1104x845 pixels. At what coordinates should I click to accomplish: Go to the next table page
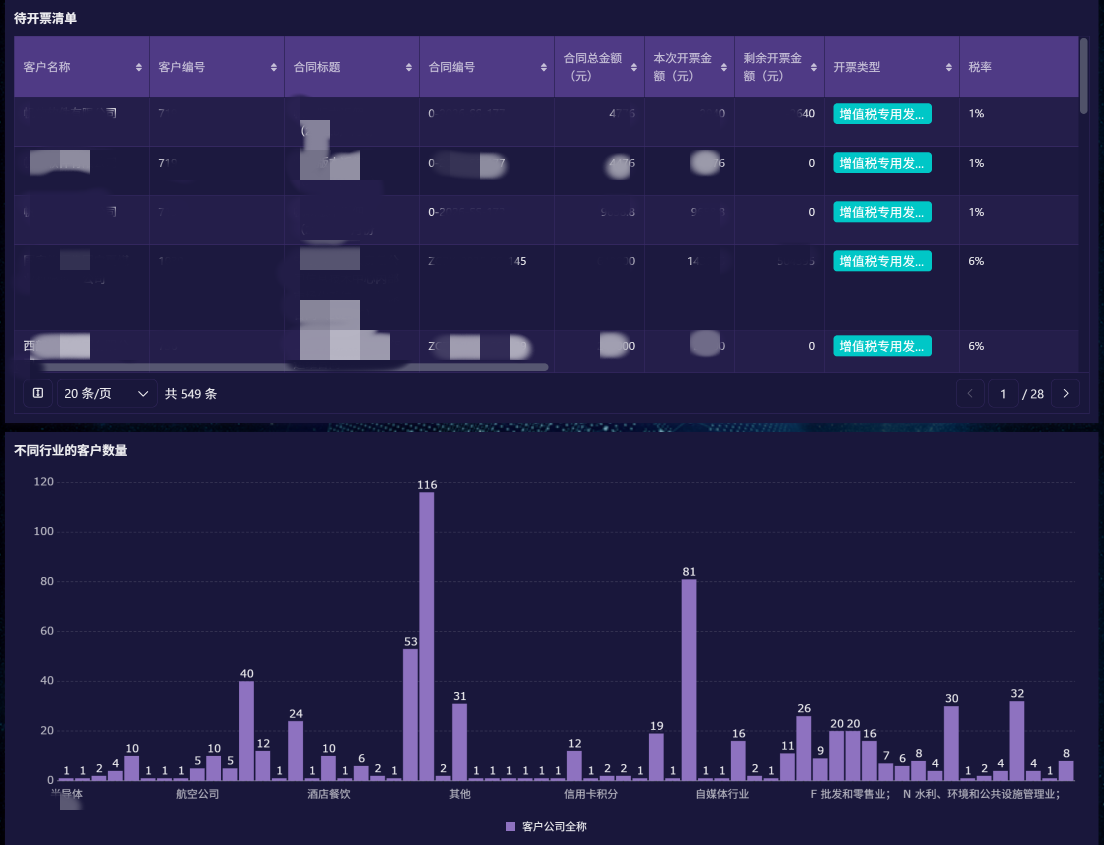coord(1066,394)
